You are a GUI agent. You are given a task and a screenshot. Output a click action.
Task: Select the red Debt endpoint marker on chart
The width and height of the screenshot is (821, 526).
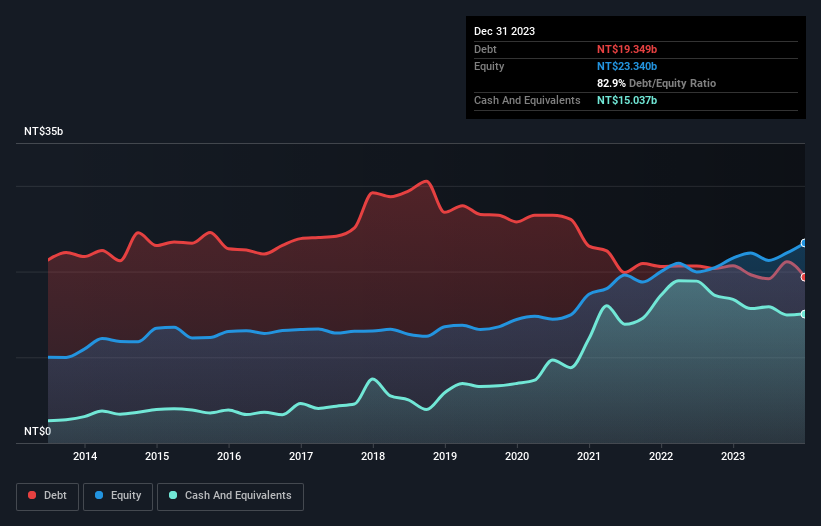click(804, 277)
